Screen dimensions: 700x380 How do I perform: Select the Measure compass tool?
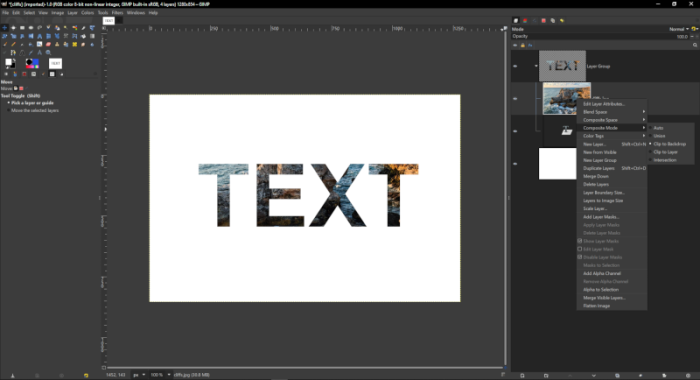coord(40,53)
